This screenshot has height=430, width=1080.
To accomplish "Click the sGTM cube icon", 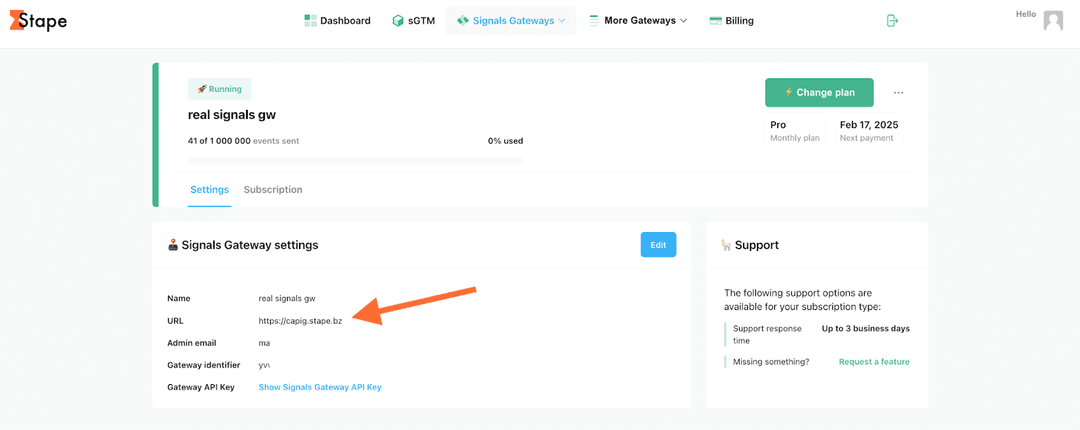I will (x=397, y=21).
